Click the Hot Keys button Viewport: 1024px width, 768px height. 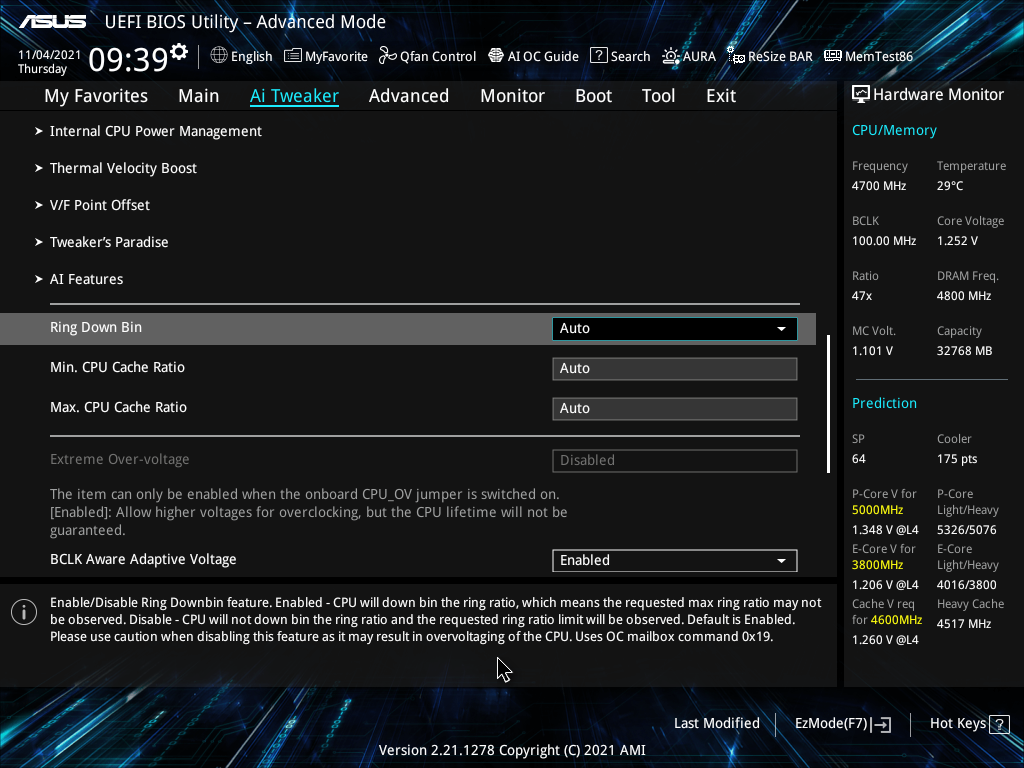[969, 724]
